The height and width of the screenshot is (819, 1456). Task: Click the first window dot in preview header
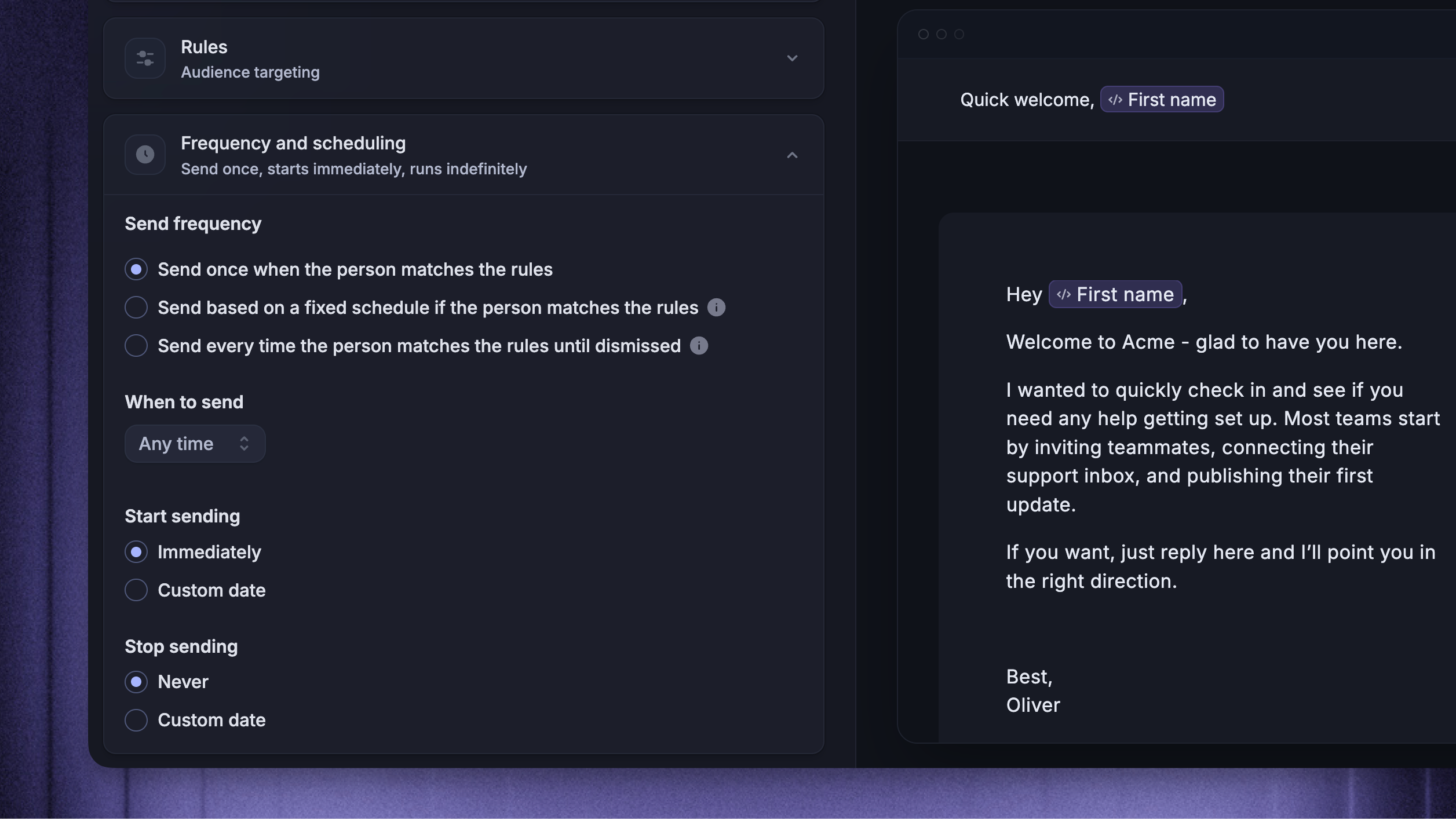(x=924, y=34)
